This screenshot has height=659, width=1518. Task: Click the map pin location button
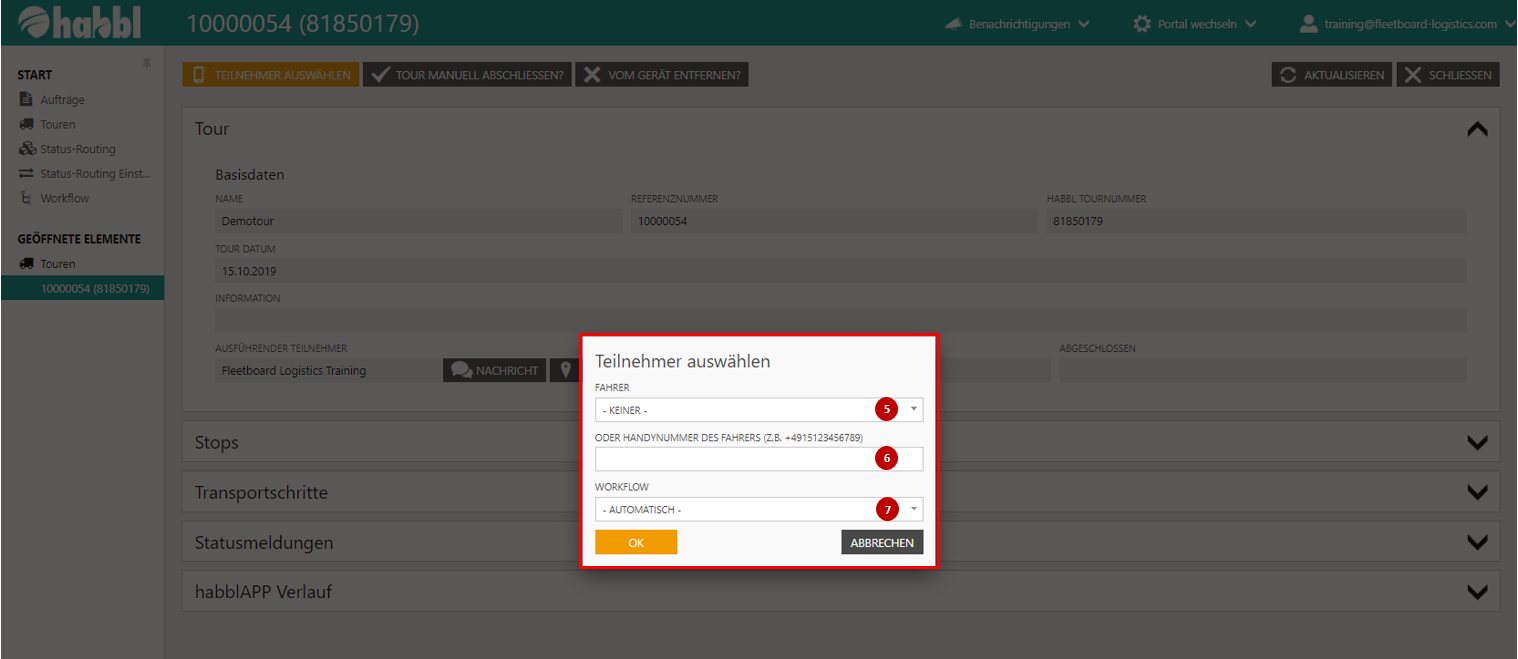click(x=565, y=371)
